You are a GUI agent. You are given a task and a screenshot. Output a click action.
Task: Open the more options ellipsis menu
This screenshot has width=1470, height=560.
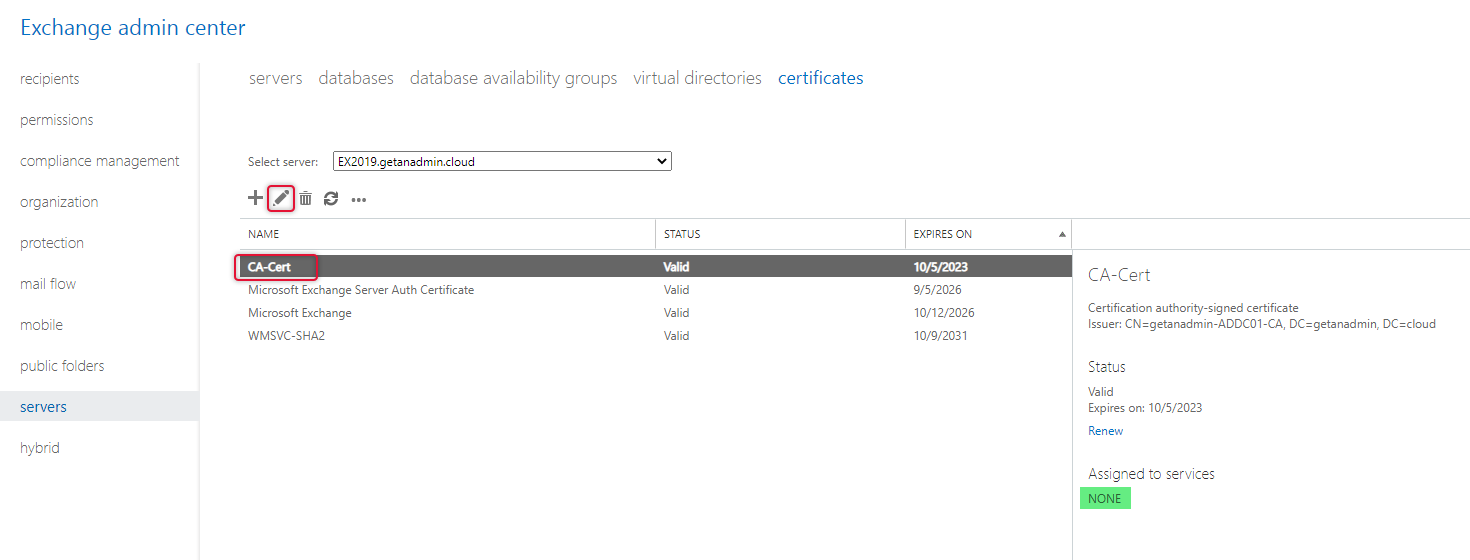pyautogui.click(x=358, y=200)
